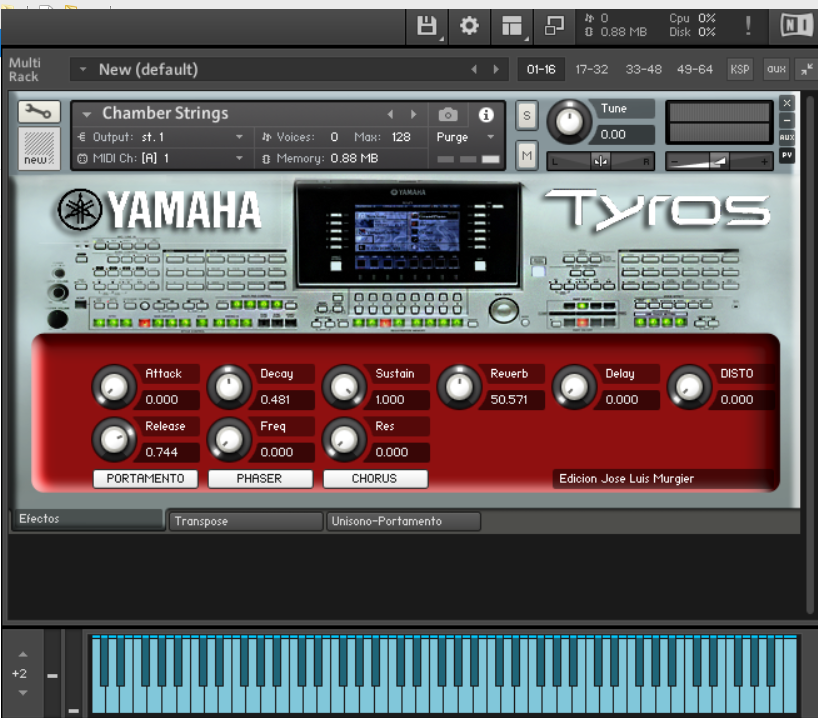Click the Delay knob
Screen dimensions: 818x718
pyautogui.click(x=574, y=387)
